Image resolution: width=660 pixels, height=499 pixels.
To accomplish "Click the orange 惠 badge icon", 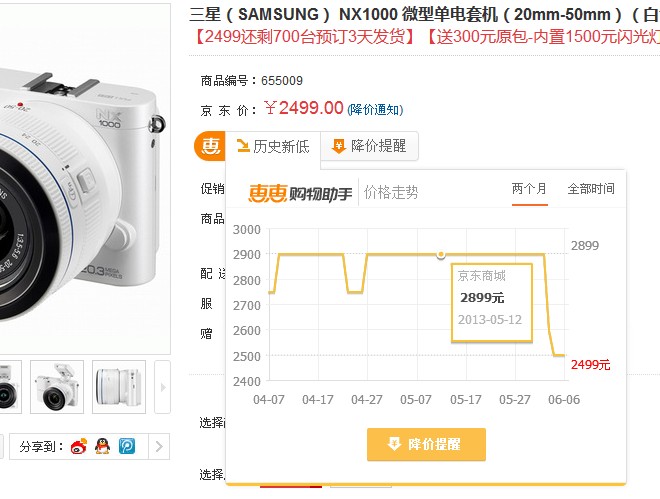I will click(209, 146).
